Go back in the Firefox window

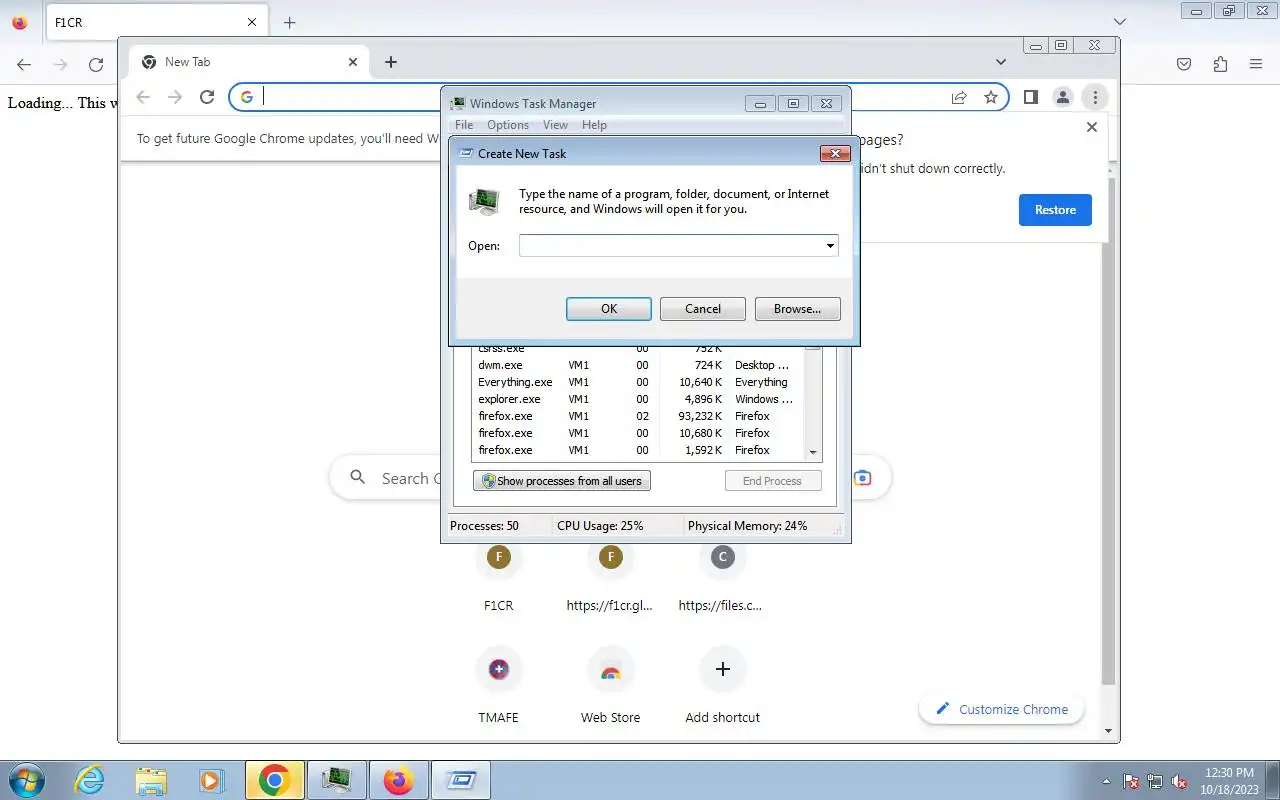24,65
